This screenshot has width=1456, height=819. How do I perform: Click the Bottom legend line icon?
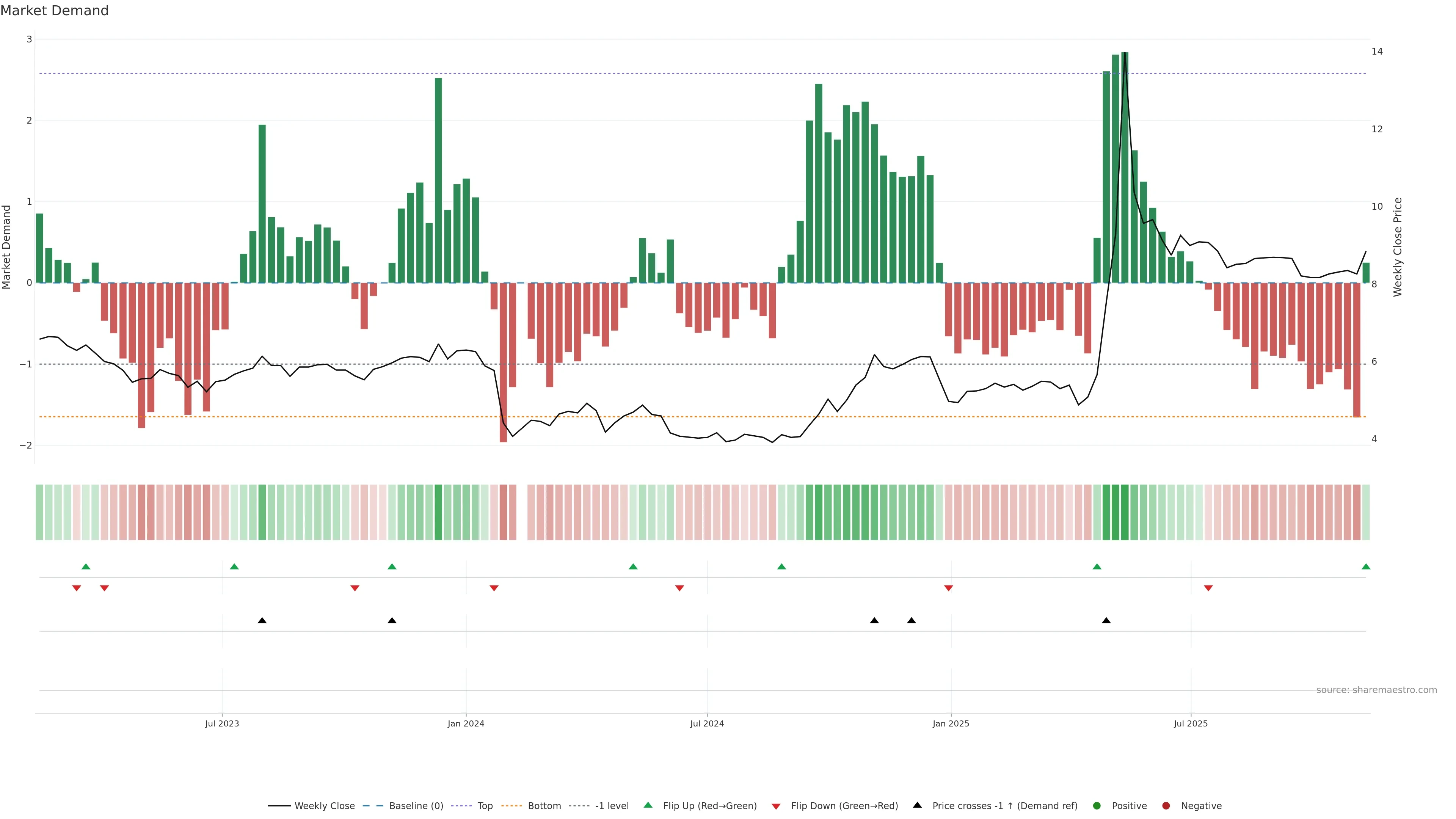[511, 806]
